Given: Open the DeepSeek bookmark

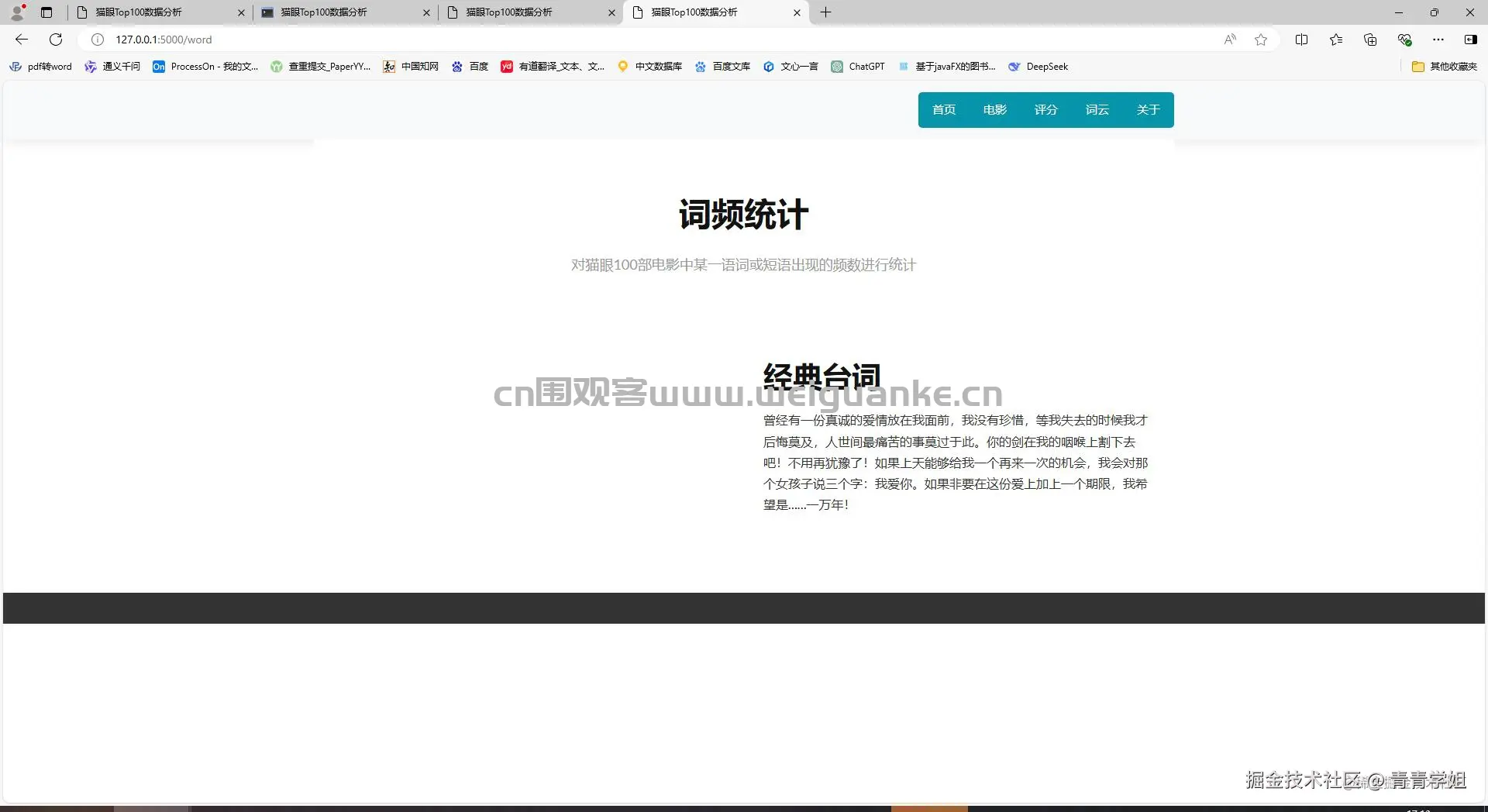Looking at the screenshot, I should pos(1038,67).
